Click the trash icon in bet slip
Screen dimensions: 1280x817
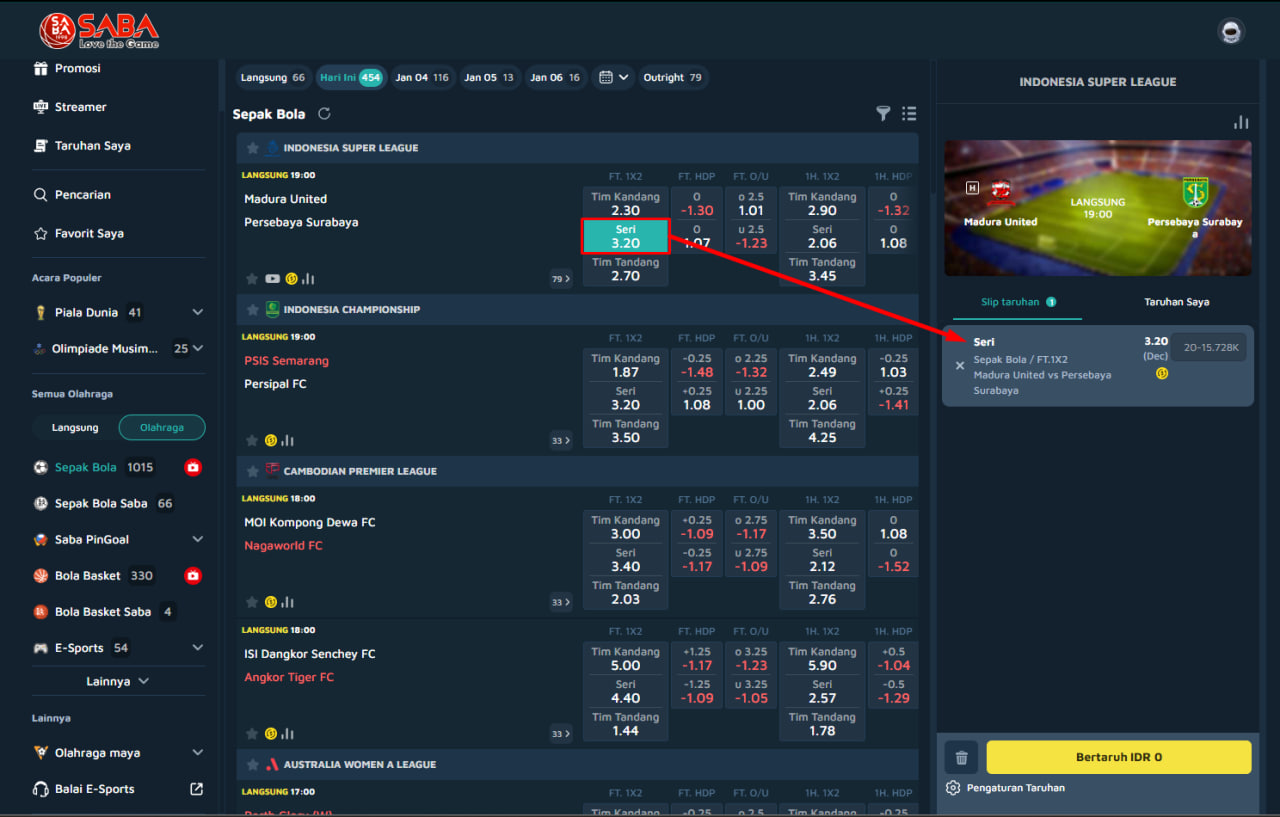(x=961, y=758)
